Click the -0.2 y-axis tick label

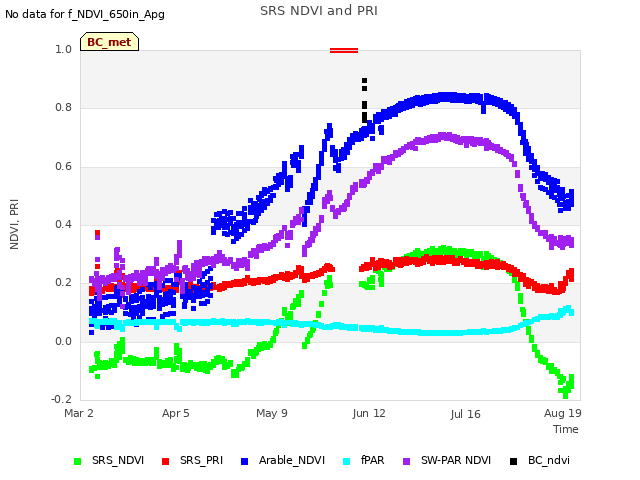pos(61,399)
